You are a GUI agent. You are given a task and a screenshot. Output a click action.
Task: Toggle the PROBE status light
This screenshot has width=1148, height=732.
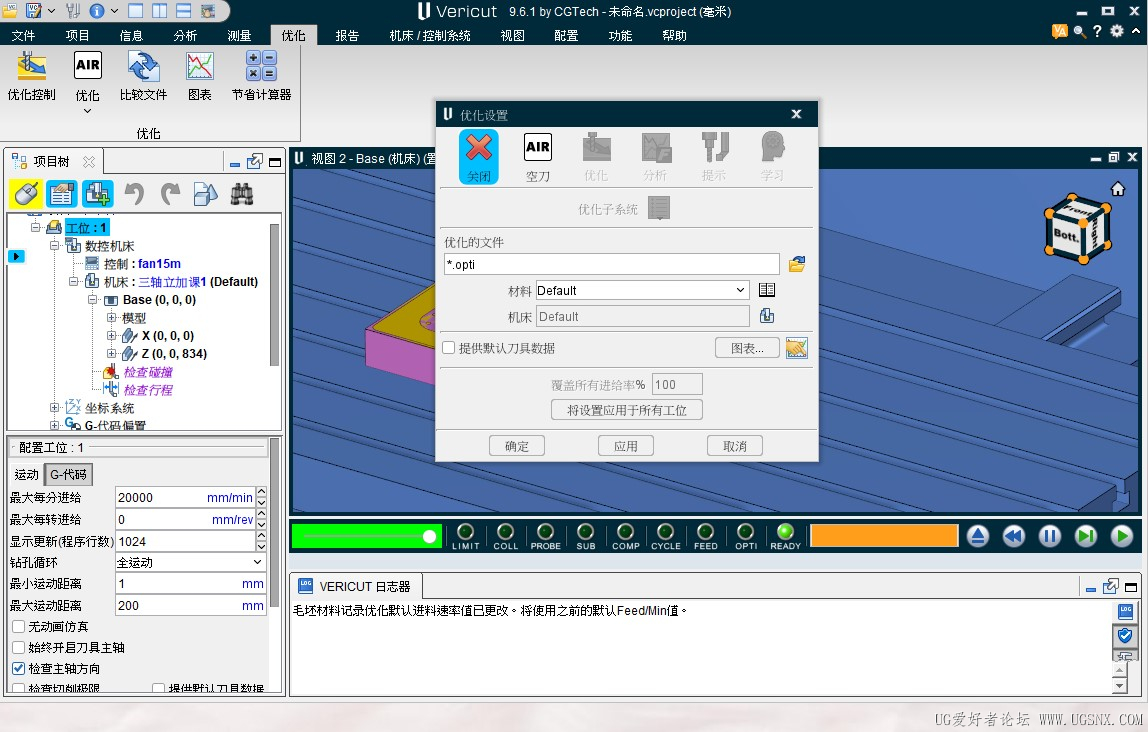point(545,531)
